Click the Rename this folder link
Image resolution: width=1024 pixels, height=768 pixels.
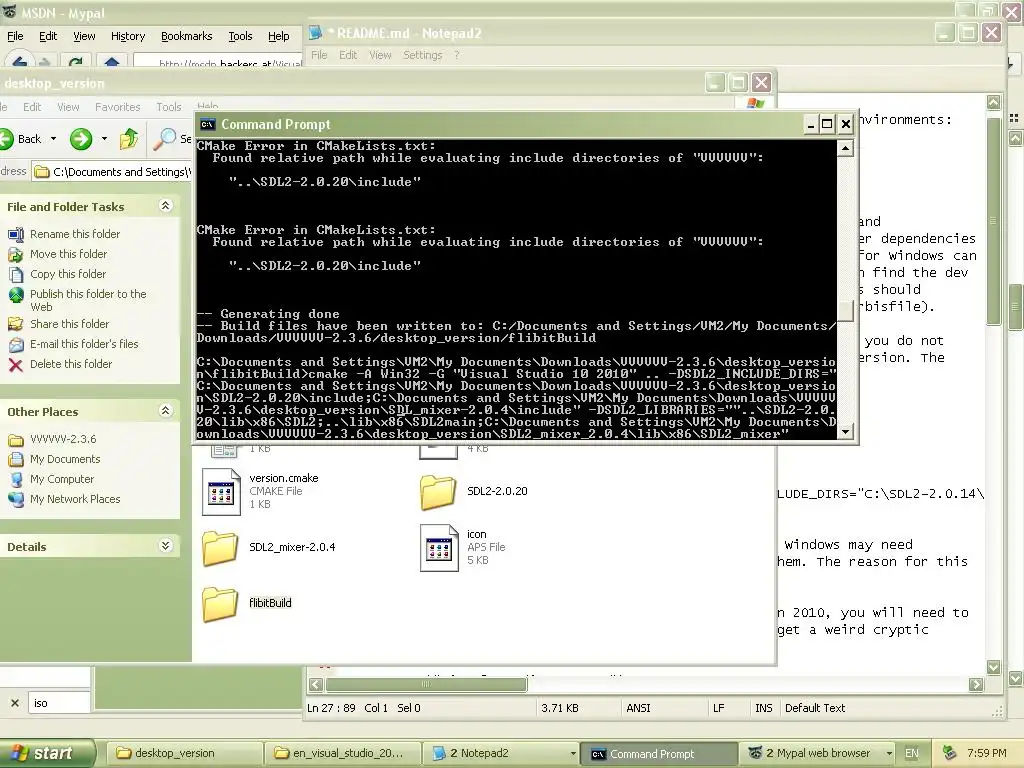click(75, 234)
